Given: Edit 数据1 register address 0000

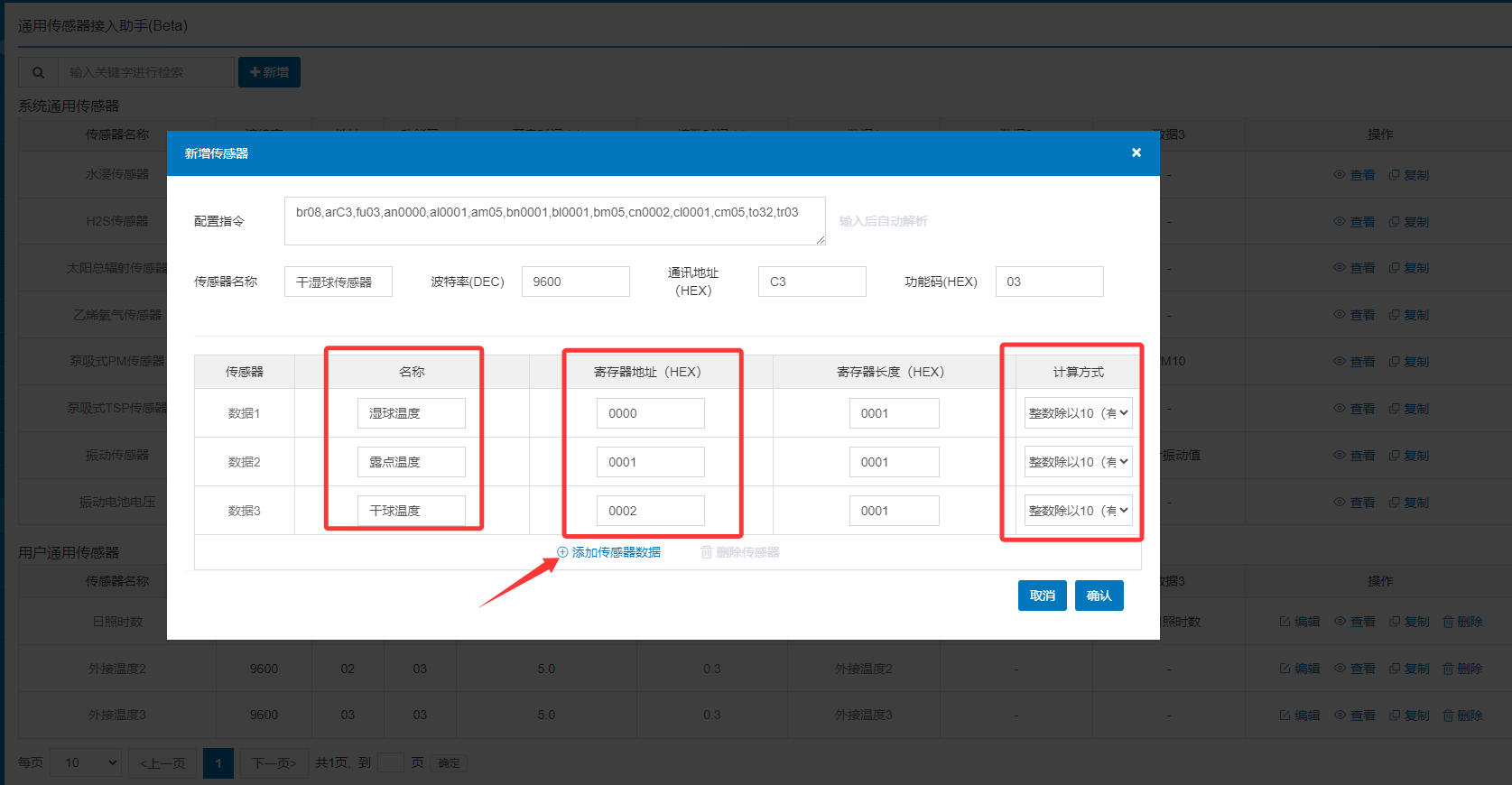Looking at the screenshot, I should tap(651, 413).
